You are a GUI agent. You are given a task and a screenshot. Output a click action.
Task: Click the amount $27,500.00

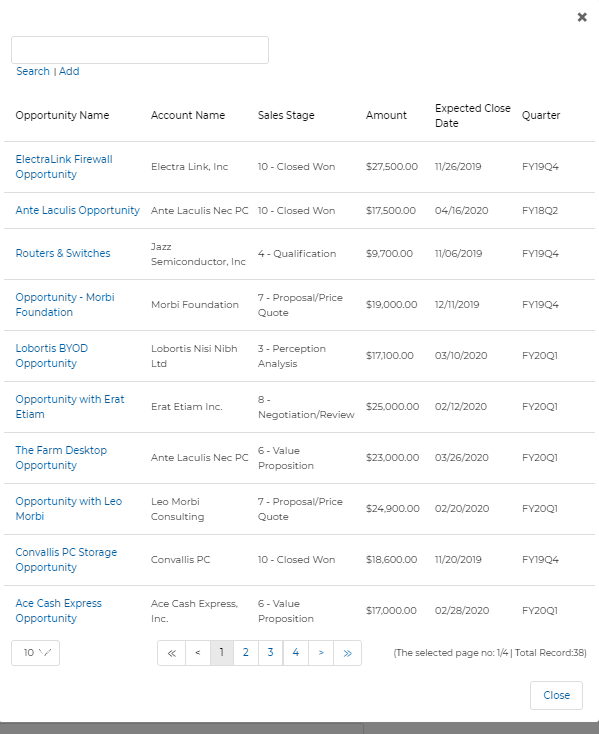click(392, 167)
